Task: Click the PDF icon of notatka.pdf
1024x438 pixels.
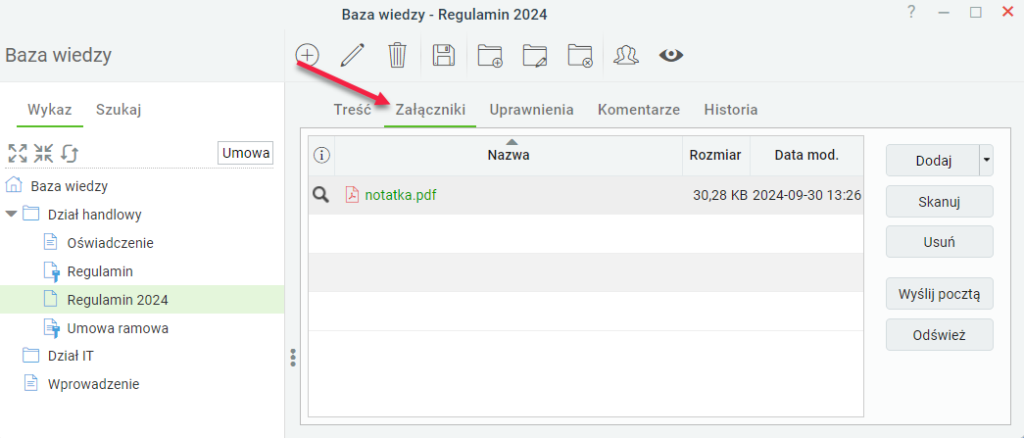Action: [x=352, y=195]
